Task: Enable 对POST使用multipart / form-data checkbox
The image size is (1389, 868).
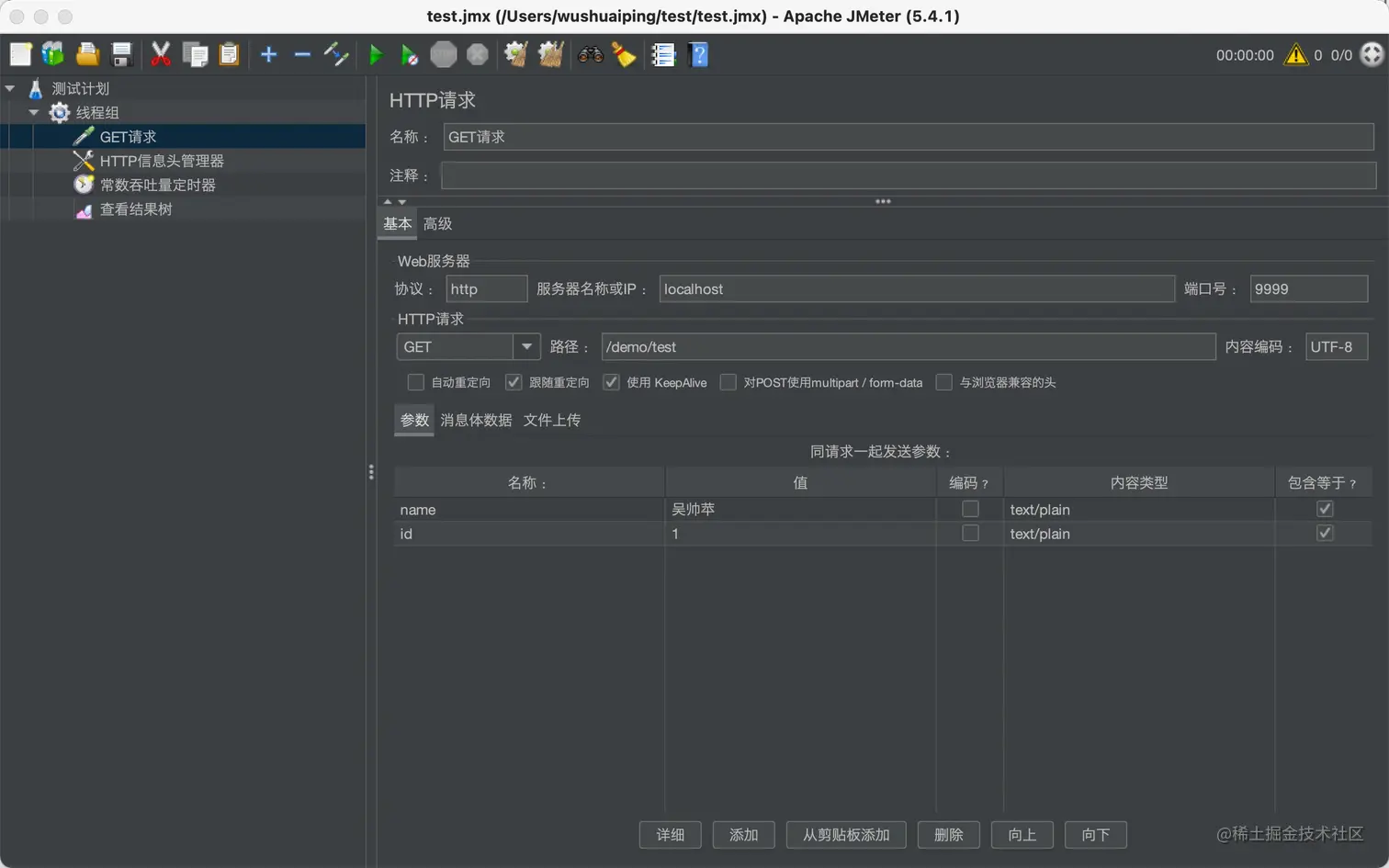Action: click(x=728, y=382)
